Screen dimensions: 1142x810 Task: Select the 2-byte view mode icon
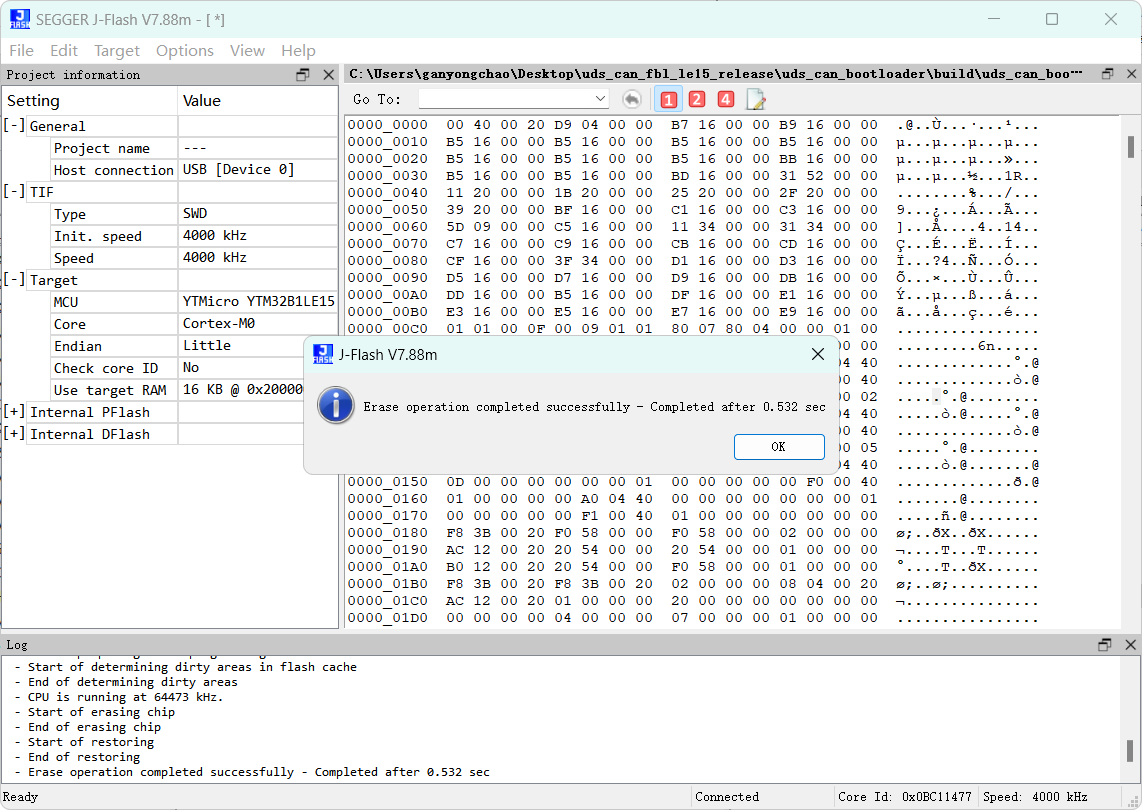697,99
